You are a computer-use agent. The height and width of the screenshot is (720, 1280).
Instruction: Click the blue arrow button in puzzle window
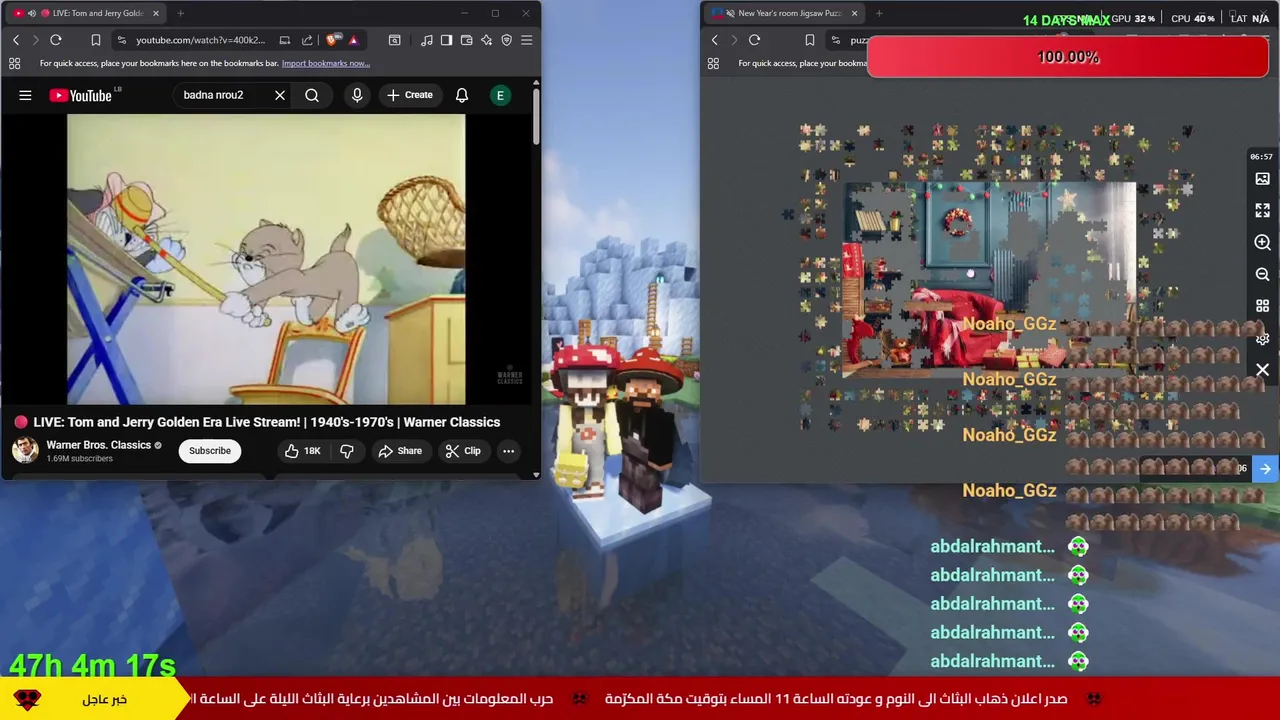1265,468
